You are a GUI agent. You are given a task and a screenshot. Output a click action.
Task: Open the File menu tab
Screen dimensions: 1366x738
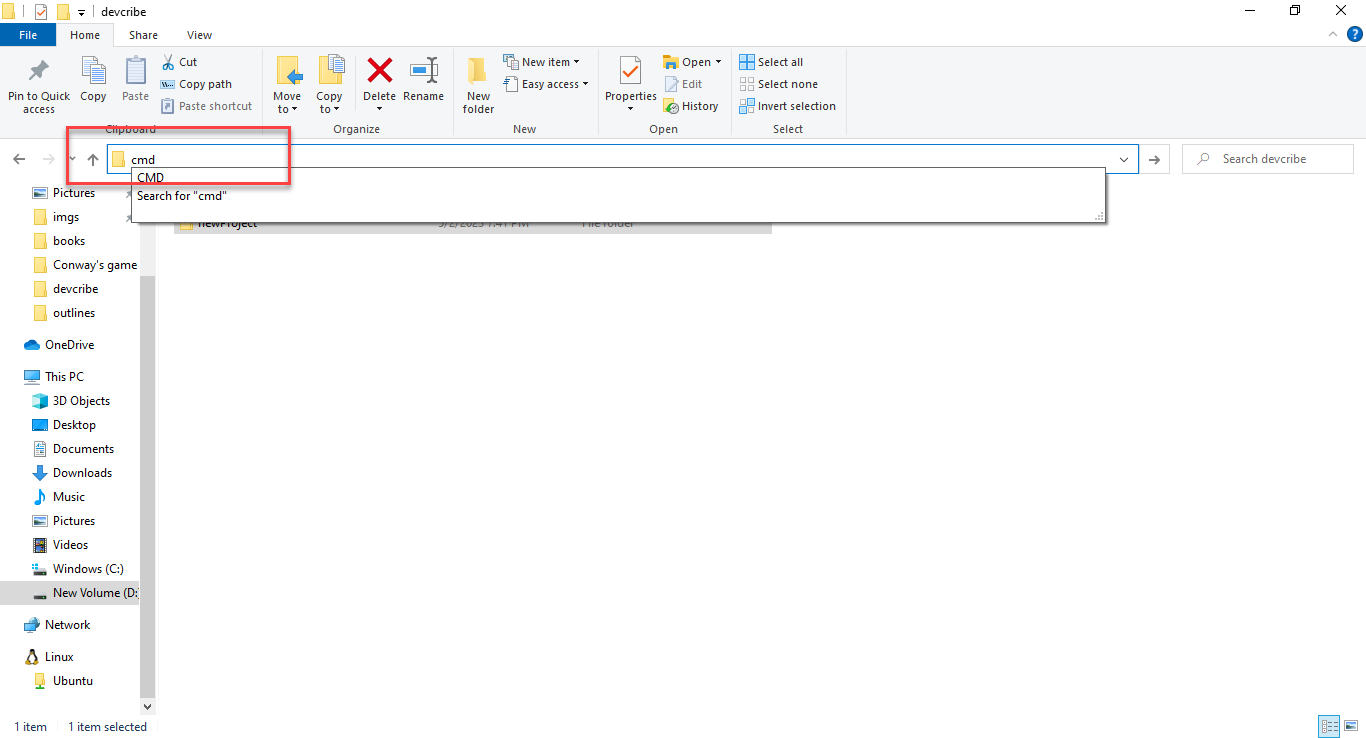[x=28, y=35]
